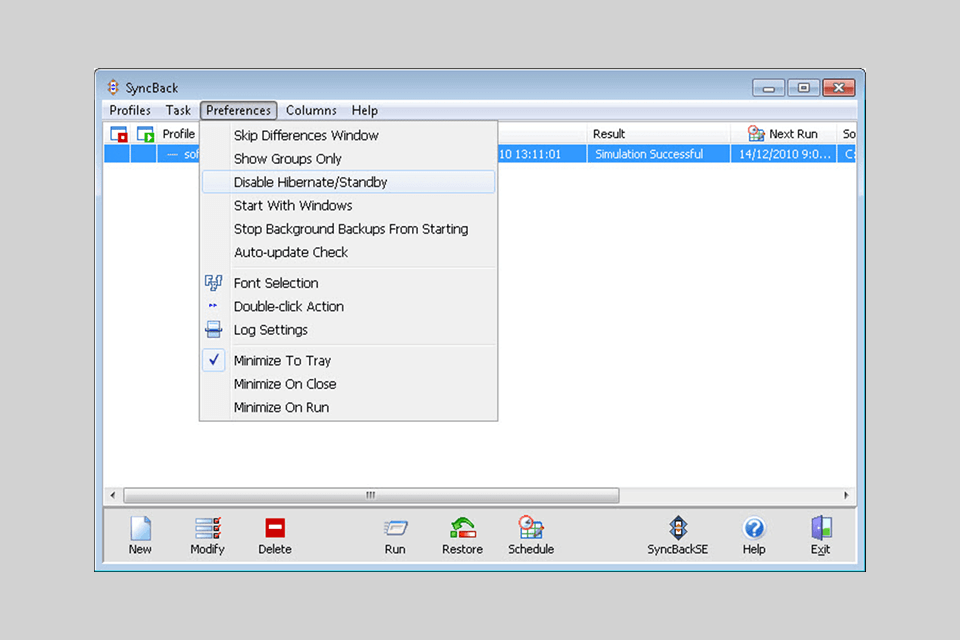Click the Profile column header

click(x=179, y=134)
